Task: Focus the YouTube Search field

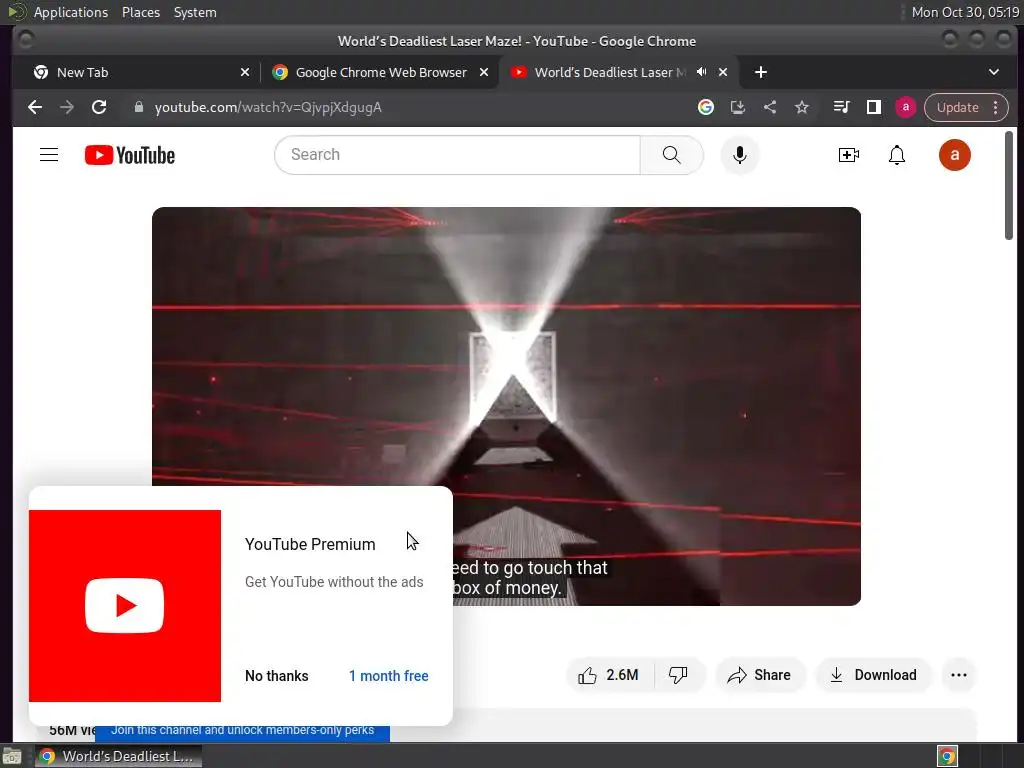Action: pyautogui.click(x=457, y=155)
